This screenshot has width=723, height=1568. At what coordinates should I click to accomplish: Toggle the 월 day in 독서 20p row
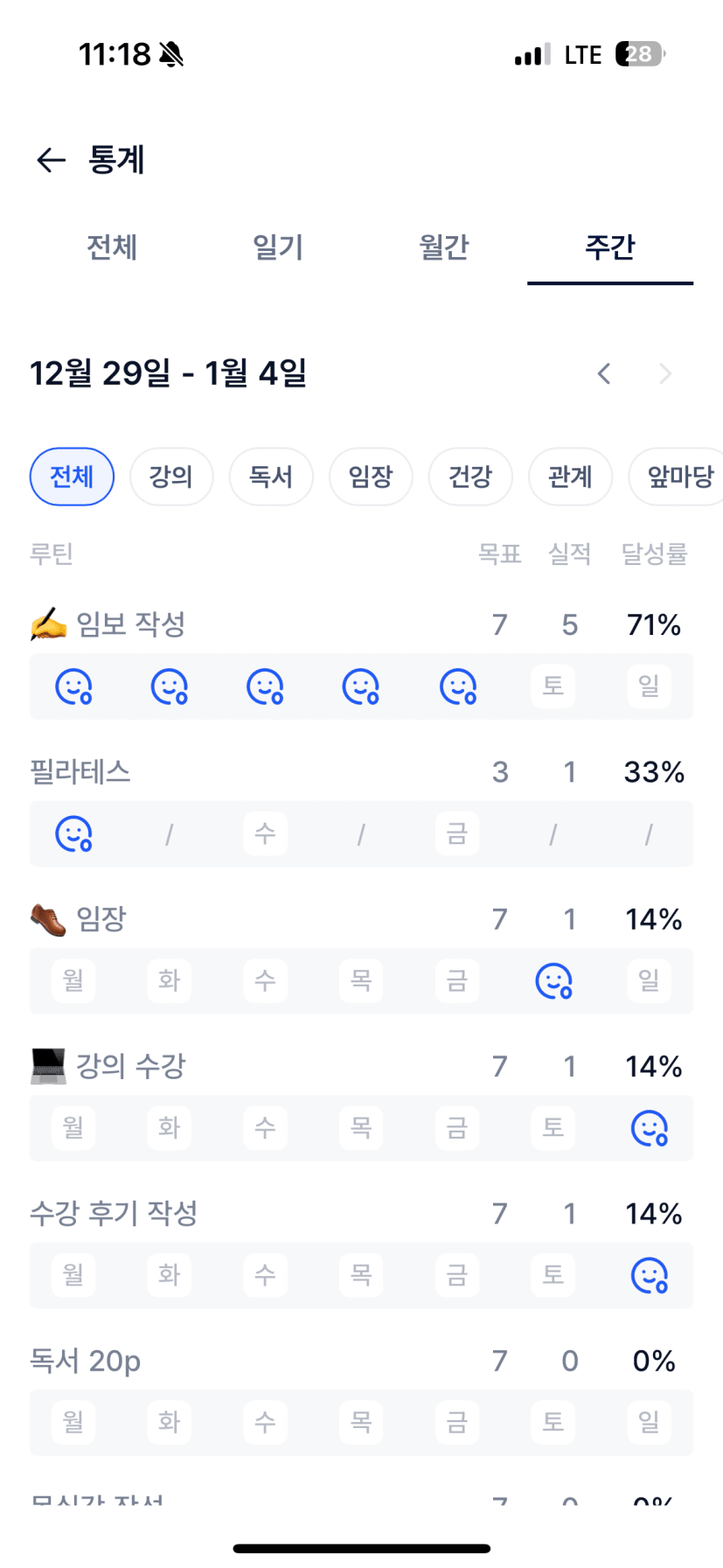point(73,1422)
